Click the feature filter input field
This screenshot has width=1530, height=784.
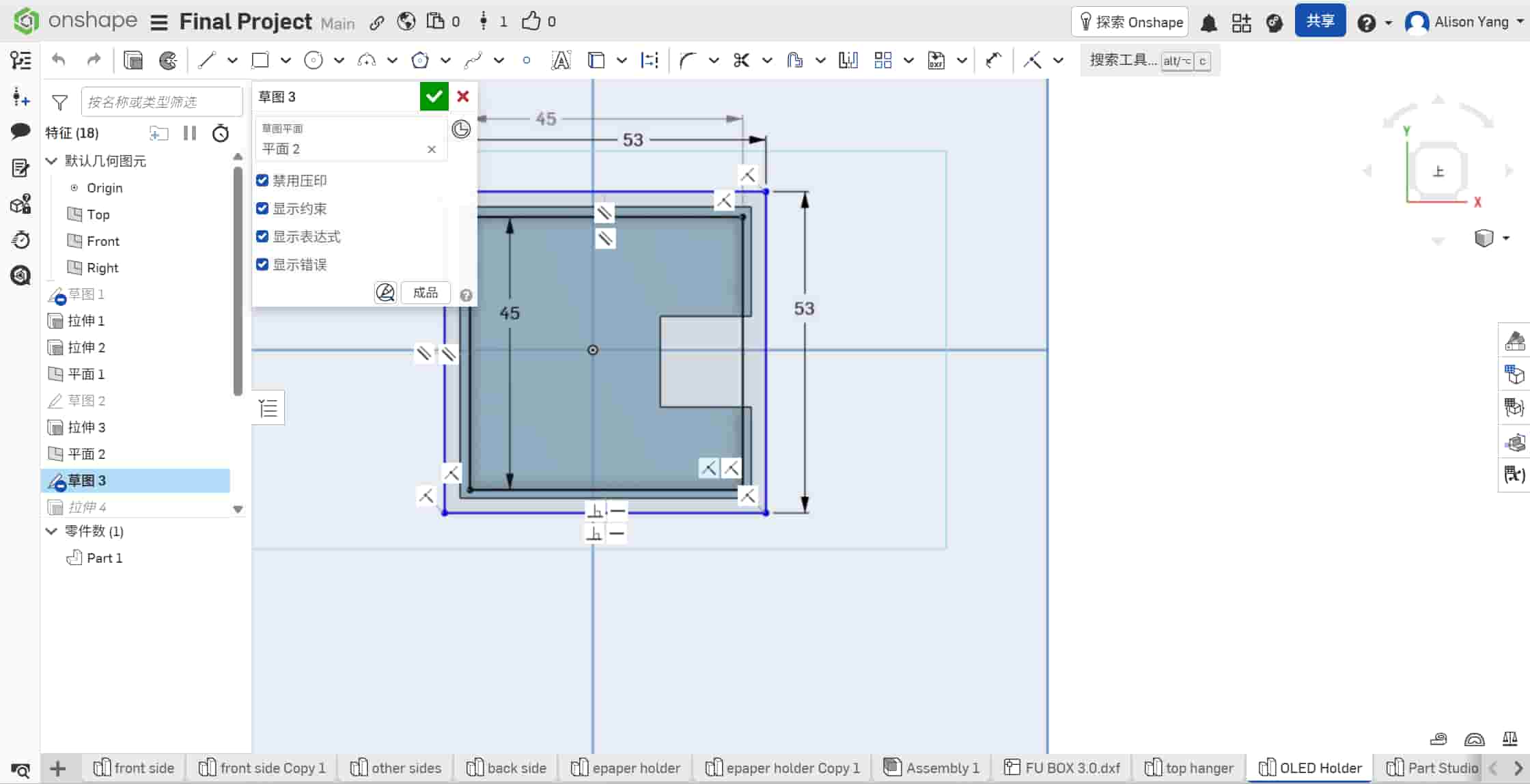pyautogui.click(x=161, y=102)
